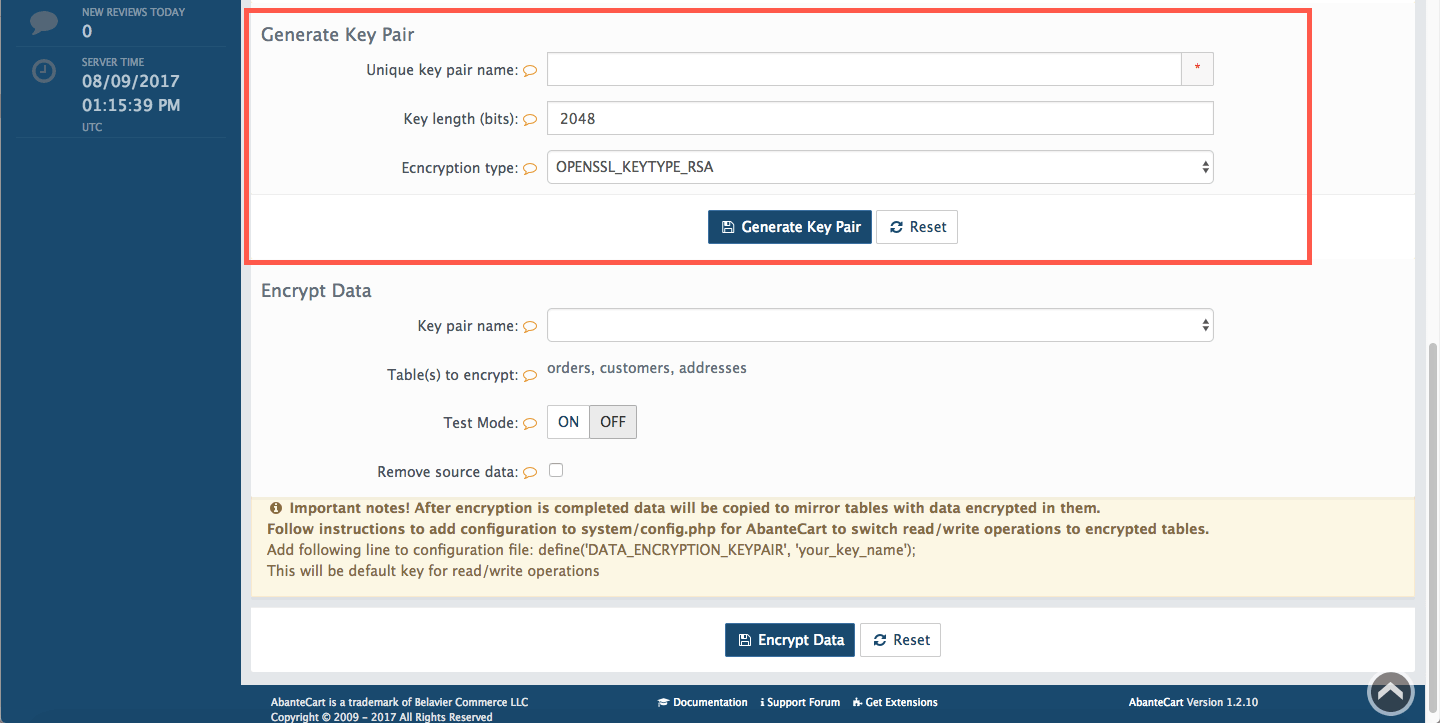Click the scroll-to-top arrow icon
The width and height of the screenshot is (1440, 723).
(x=1390, y=692)
